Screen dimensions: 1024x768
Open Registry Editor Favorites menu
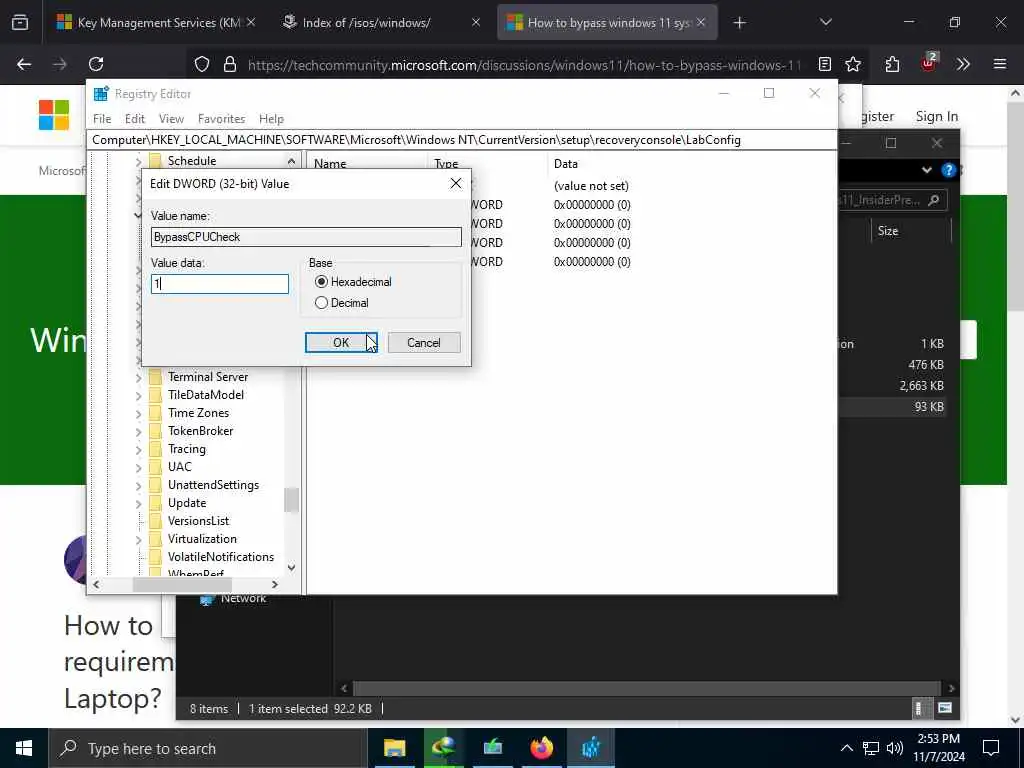[221, 119]
